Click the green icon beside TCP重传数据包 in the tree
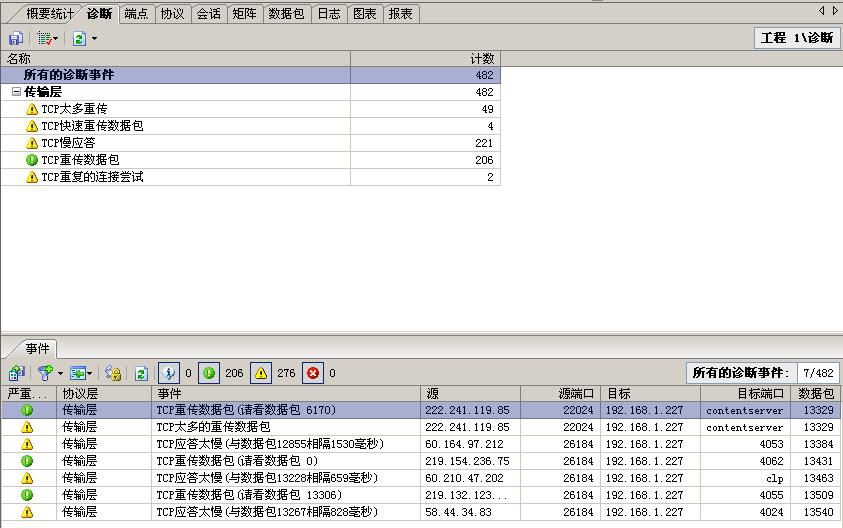Screen dimensions: 843x528 (x=32, y=160)
